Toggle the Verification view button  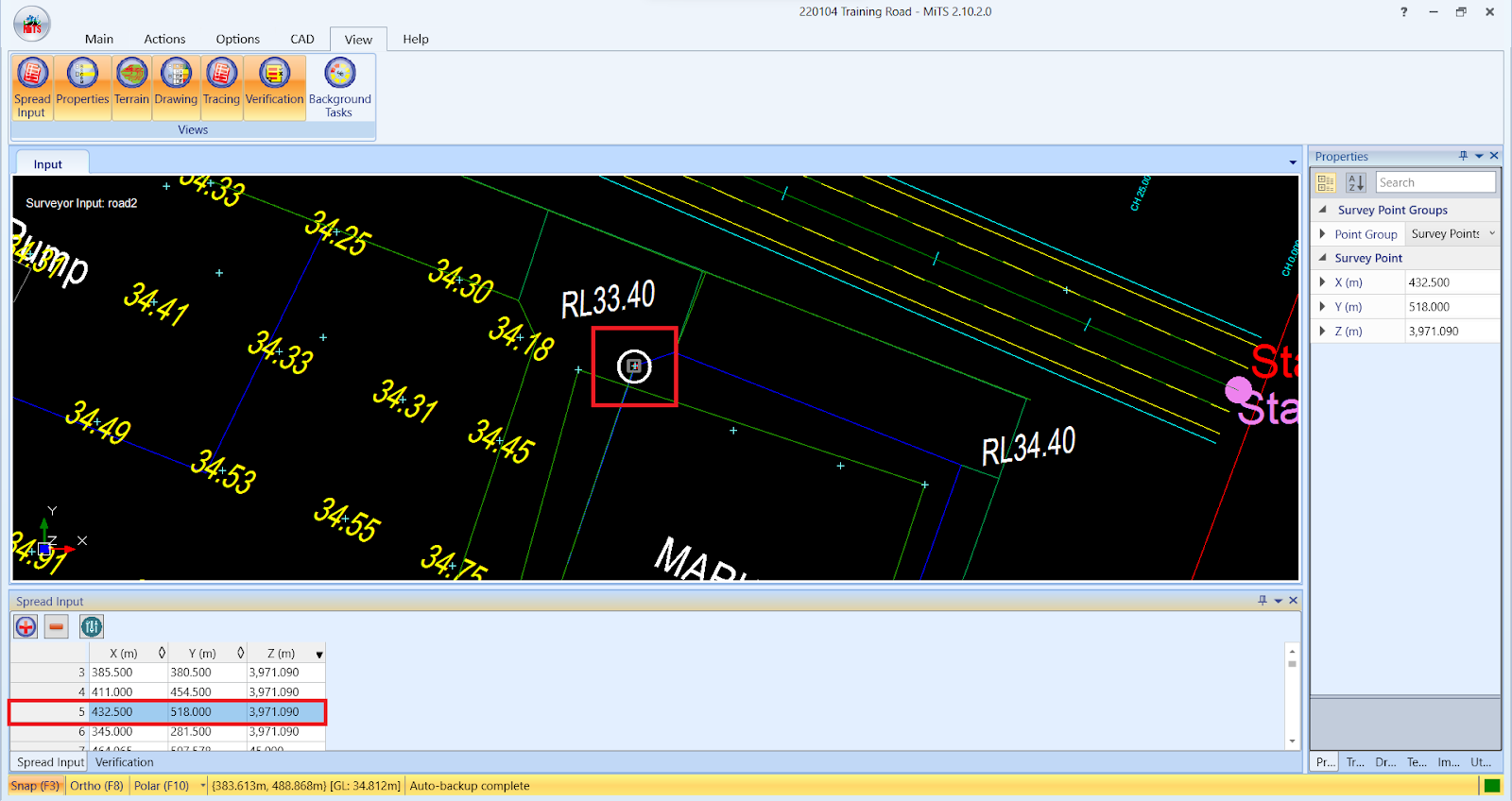coord(274,87)
